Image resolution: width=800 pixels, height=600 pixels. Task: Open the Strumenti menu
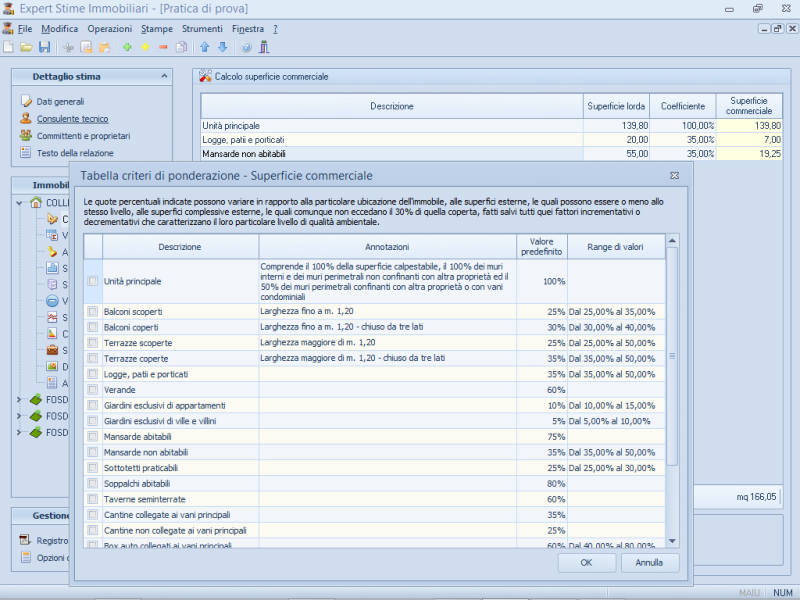point(202,29)
